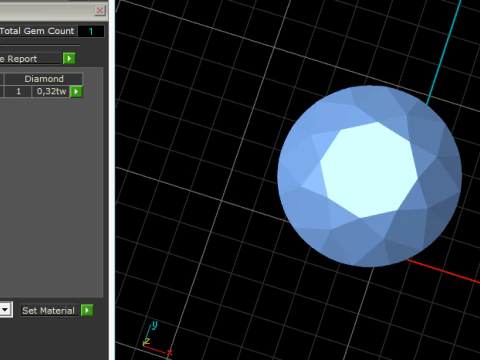Viewport: 480px width, 360px height.
Task: Click the green arrow next to 0,32tw
Action: click(76, 91)
